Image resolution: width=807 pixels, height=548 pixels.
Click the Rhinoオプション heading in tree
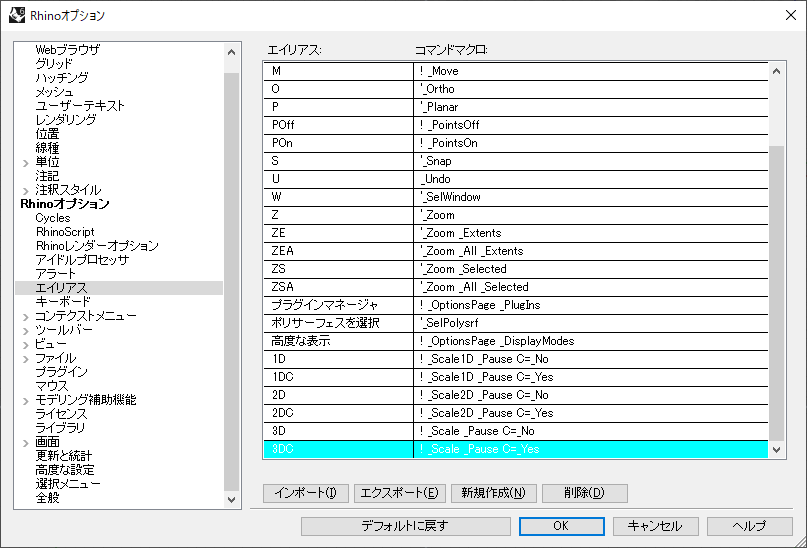(65, 204)
